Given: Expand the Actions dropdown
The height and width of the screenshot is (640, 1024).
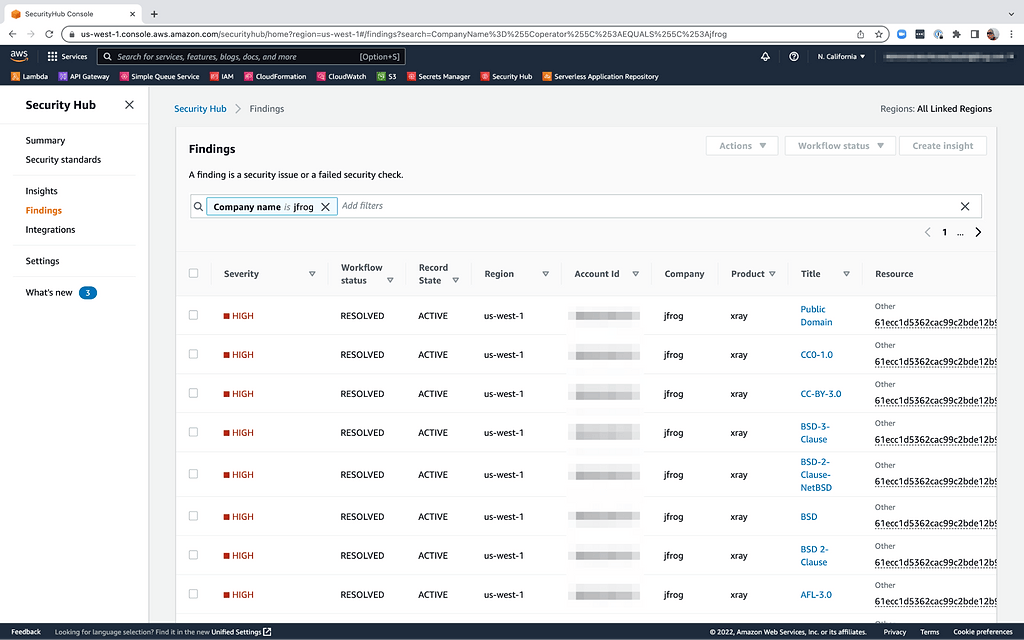Looking at the screenshot, I should pyautogui.click(x=742, y=146).
